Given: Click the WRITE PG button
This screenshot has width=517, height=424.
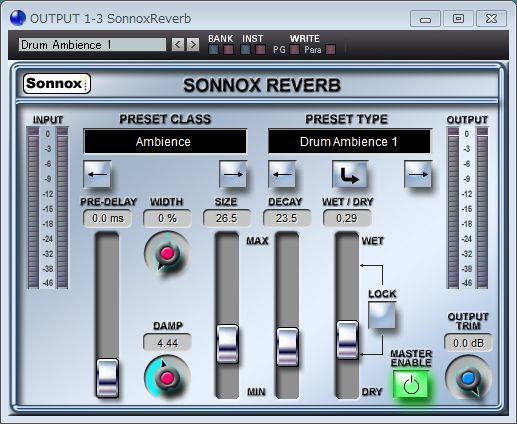Looking at the screenshot, I should coord(295,50).
